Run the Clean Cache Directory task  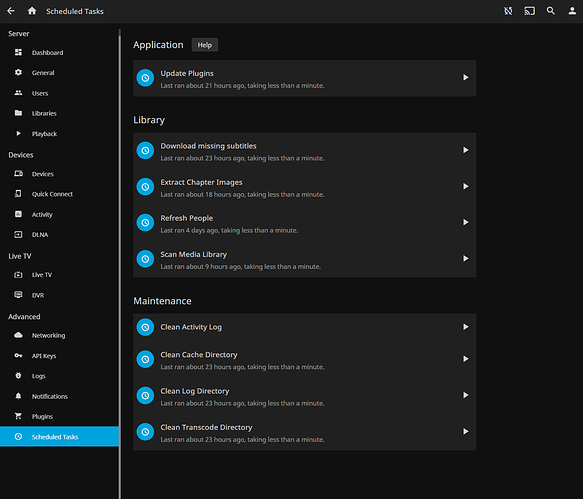465,359
